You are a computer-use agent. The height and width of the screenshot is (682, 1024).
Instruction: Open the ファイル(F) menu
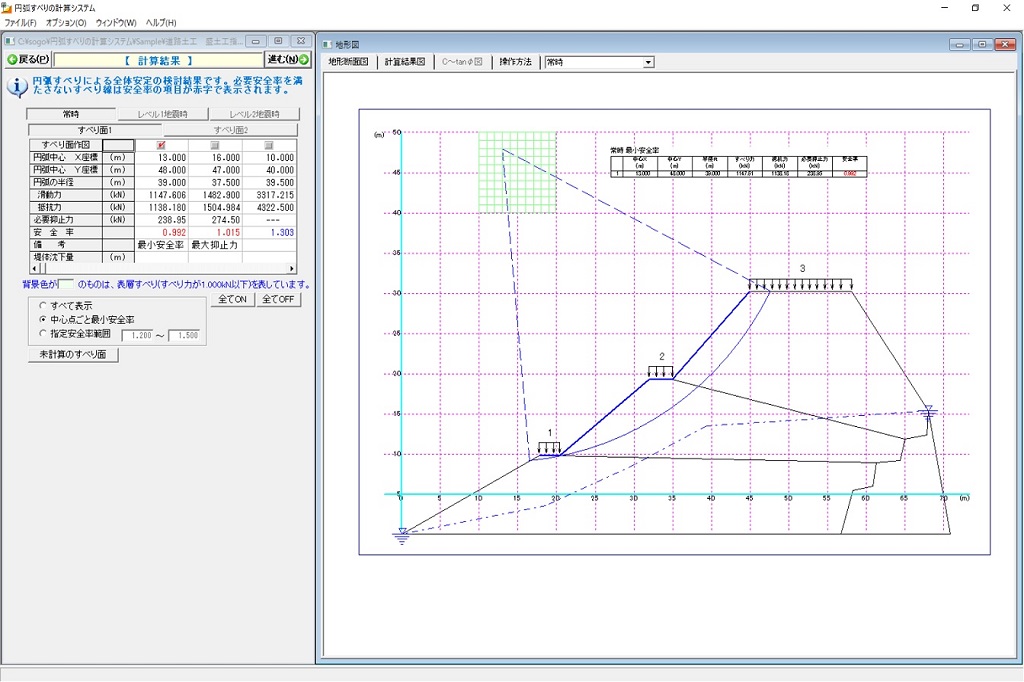tap(20, 23)
